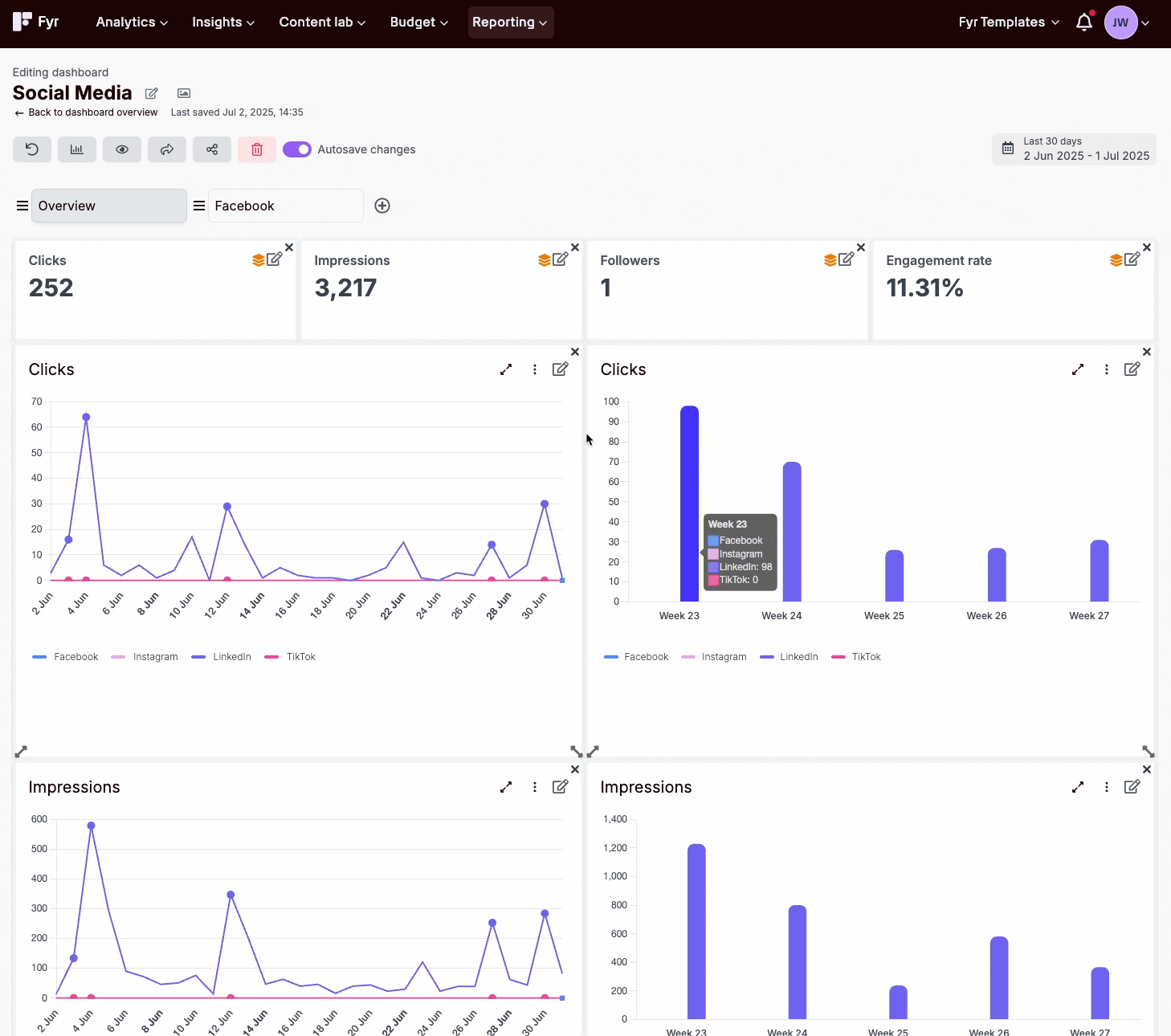Image resolution: width=1171 pixels, height=1036 pixels.
Task: Edit the Followers widget
Action: pyautogui.click(x=847, y=259)
